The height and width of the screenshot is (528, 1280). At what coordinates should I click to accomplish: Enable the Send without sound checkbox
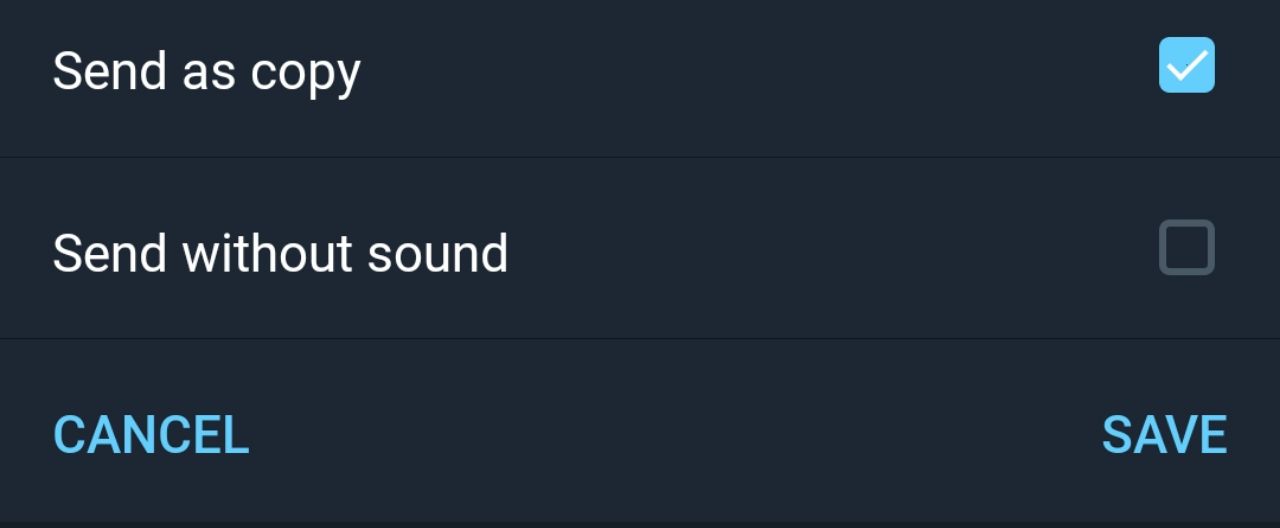[1186, 247]
